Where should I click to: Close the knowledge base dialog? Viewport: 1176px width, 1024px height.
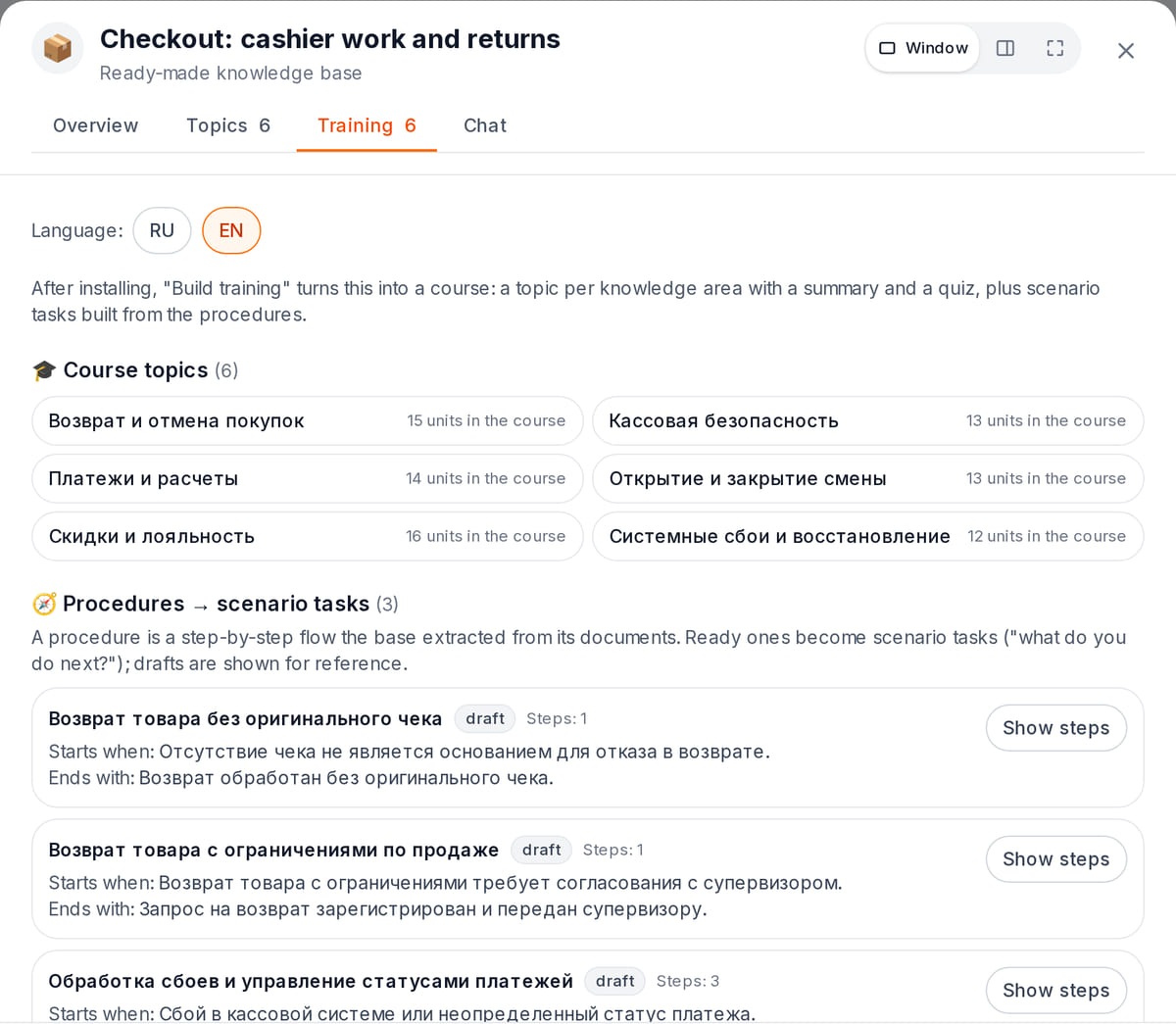click(x=1126, y=51)
